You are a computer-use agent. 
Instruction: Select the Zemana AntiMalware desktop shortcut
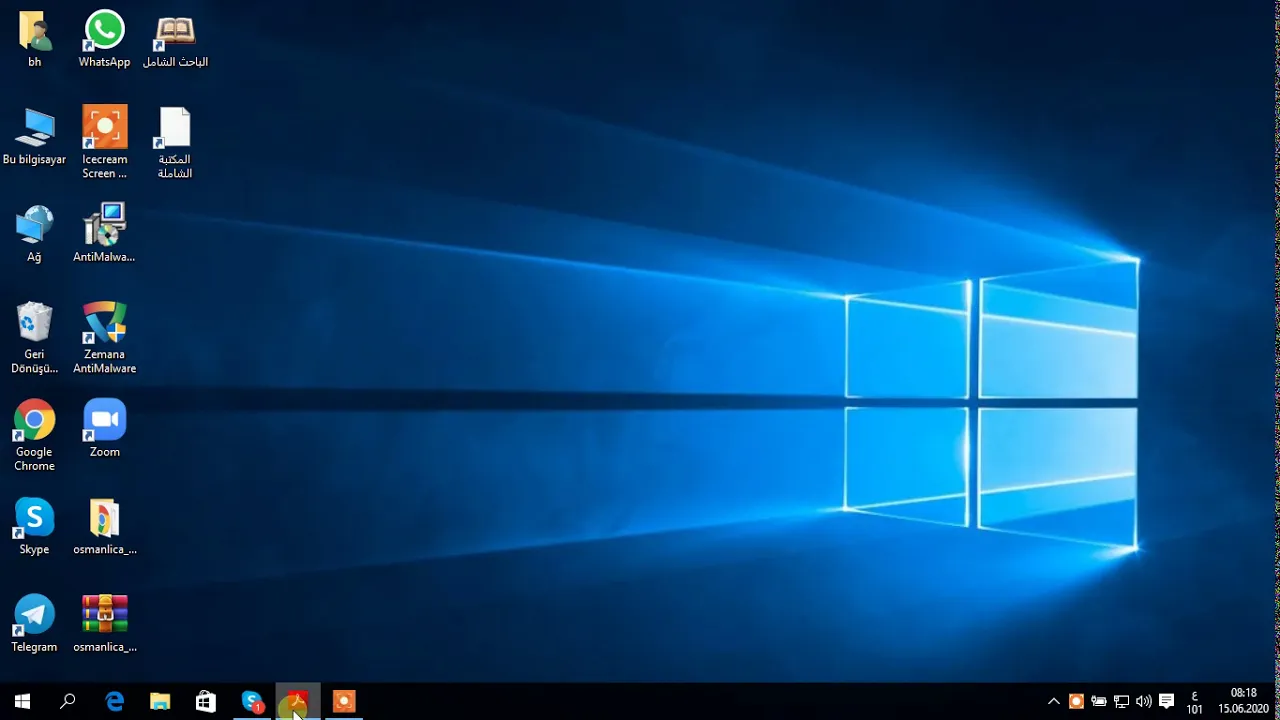[x=104, y=338]
